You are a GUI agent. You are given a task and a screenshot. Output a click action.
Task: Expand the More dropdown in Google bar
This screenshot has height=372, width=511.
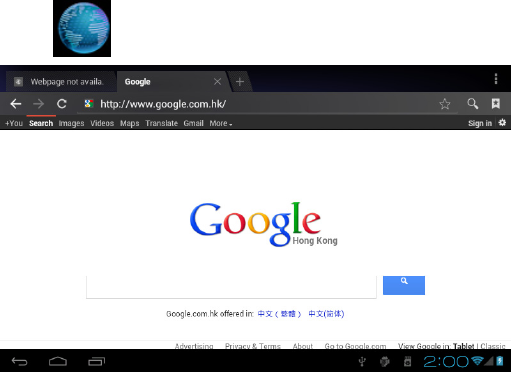click(x=221, y=123)
